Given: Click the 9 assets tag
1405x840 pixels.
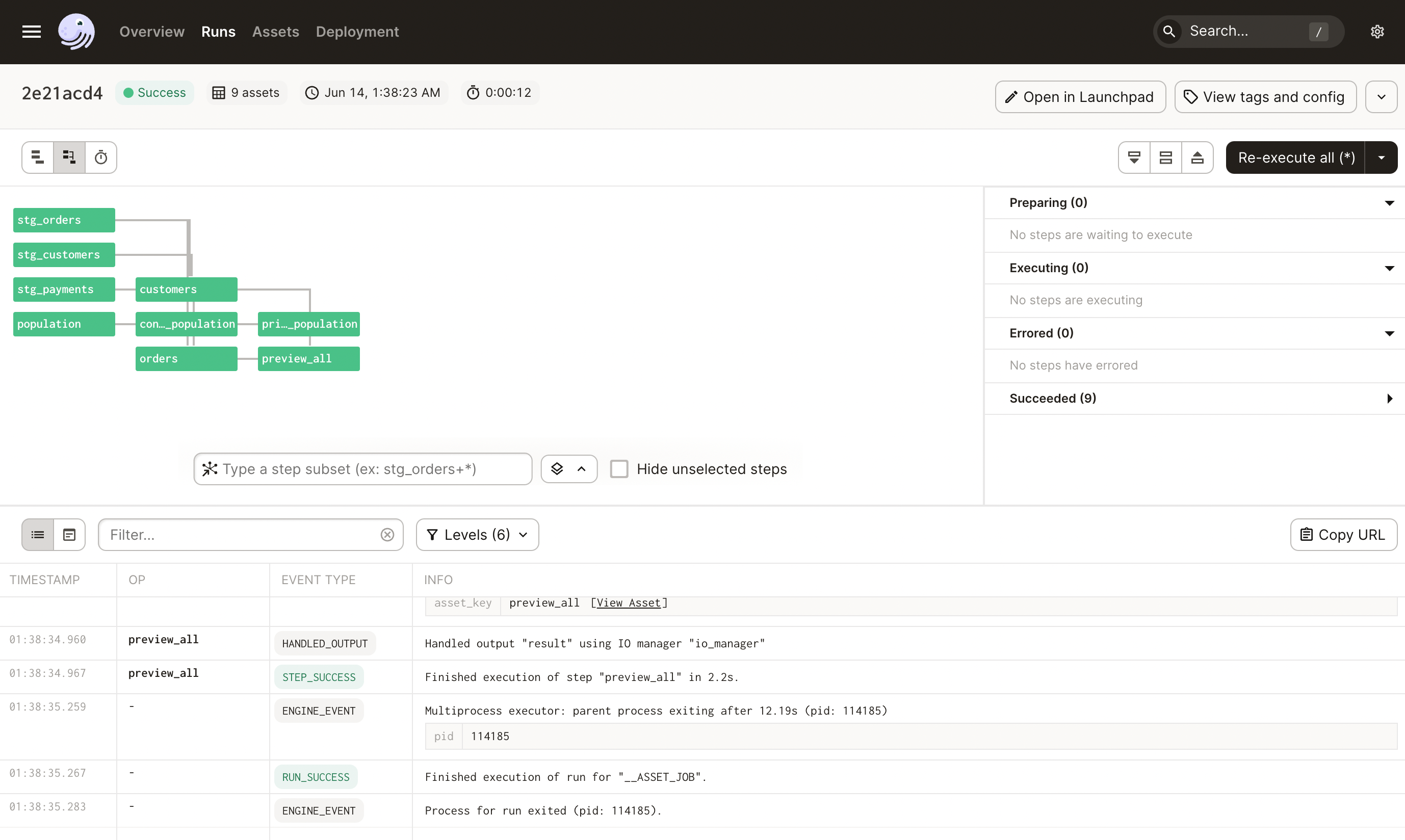Looking at the screenshot, I should point(246,93).
